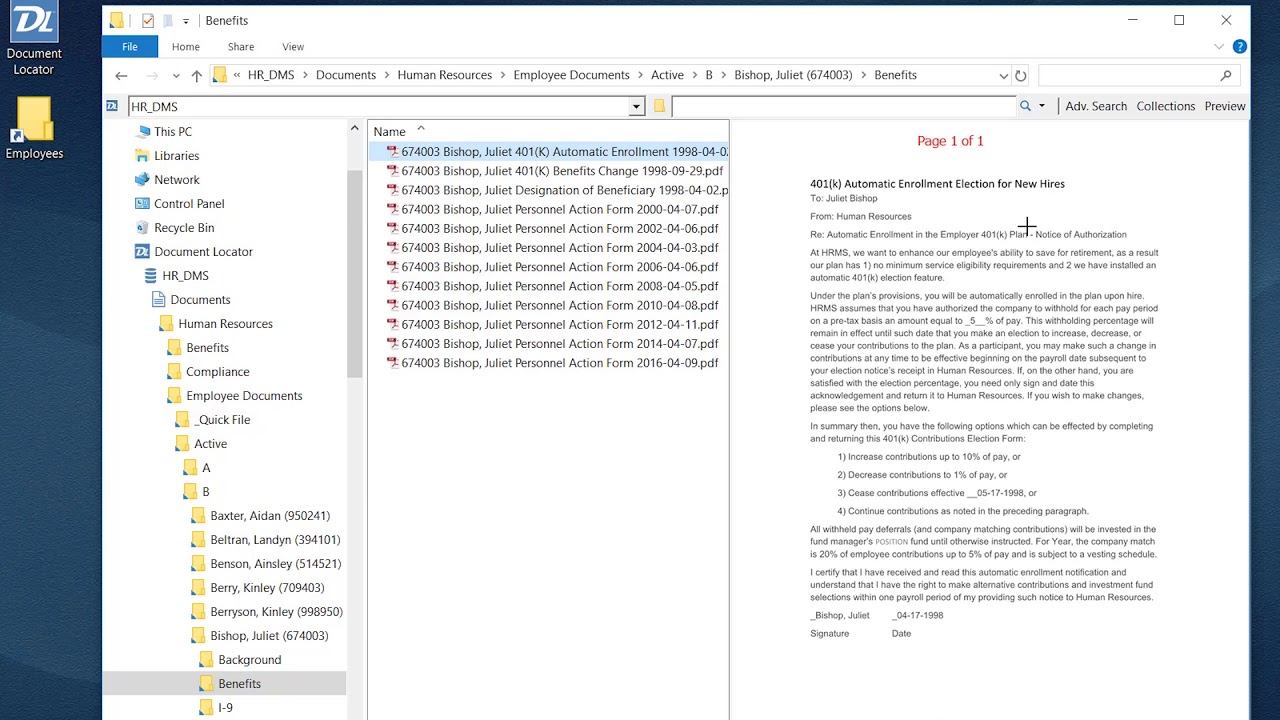Click the navigation pane scroll-up arrow

pos(354,128)
